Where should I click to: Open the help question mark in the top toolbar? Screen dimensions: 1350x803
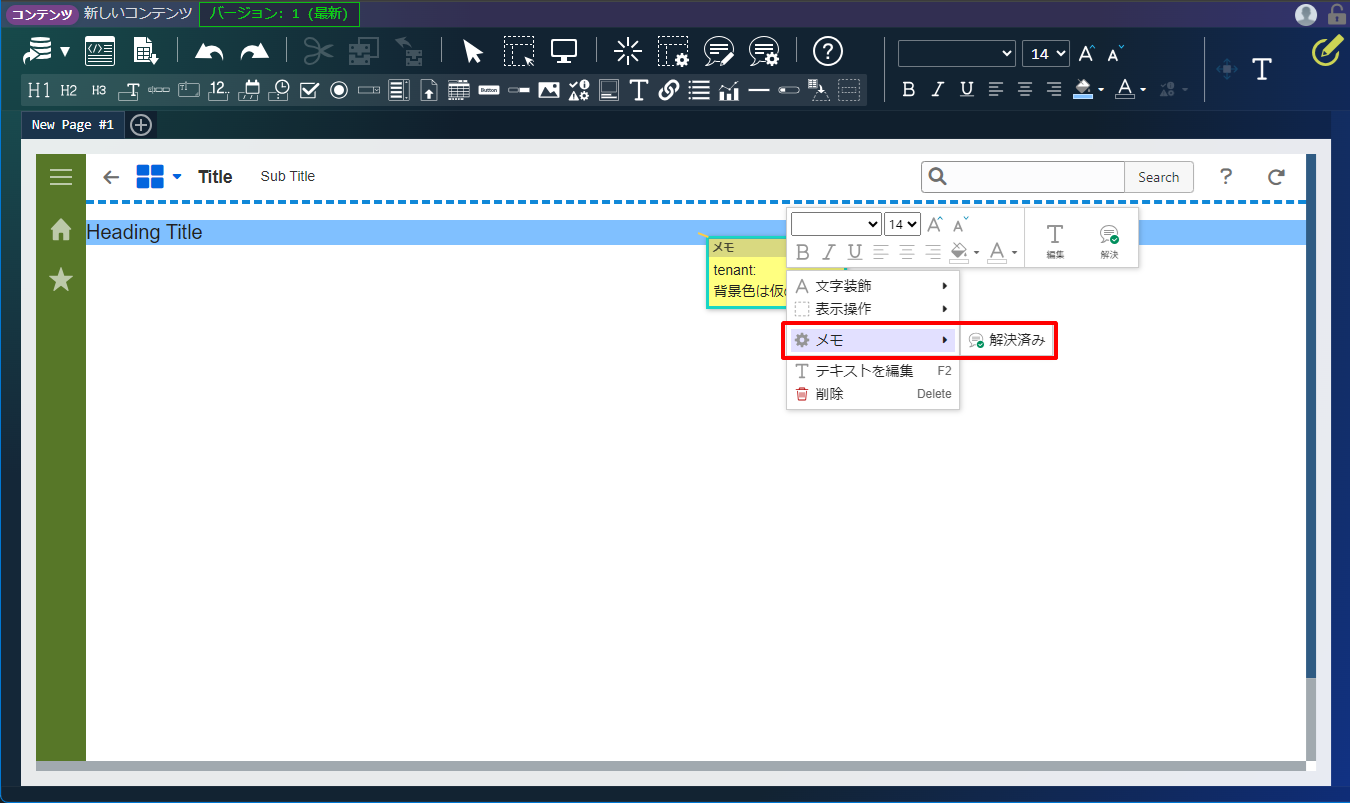828,51
